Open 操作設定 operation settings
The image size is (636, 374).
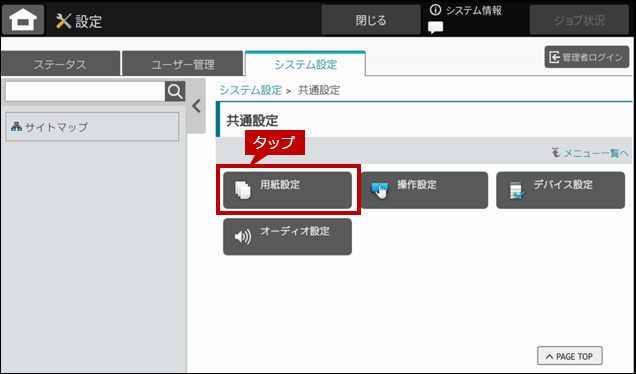[424, 190]
